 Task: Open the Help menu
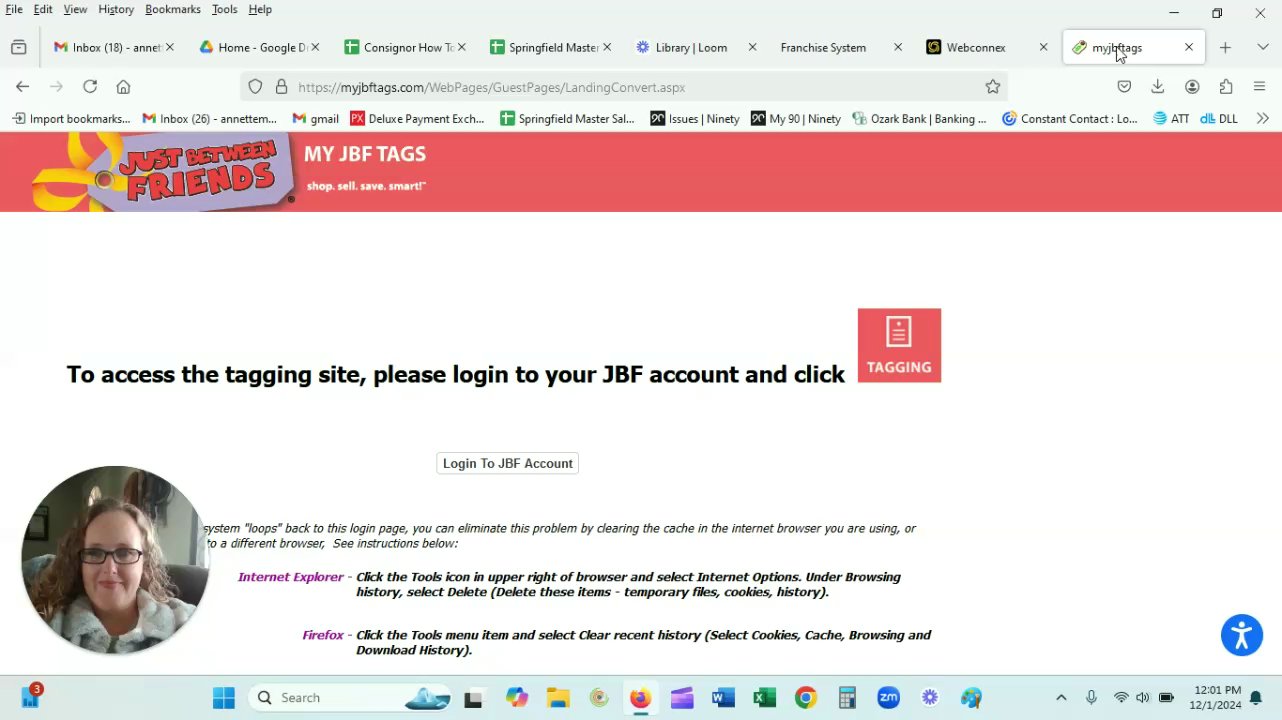[260, 9]
